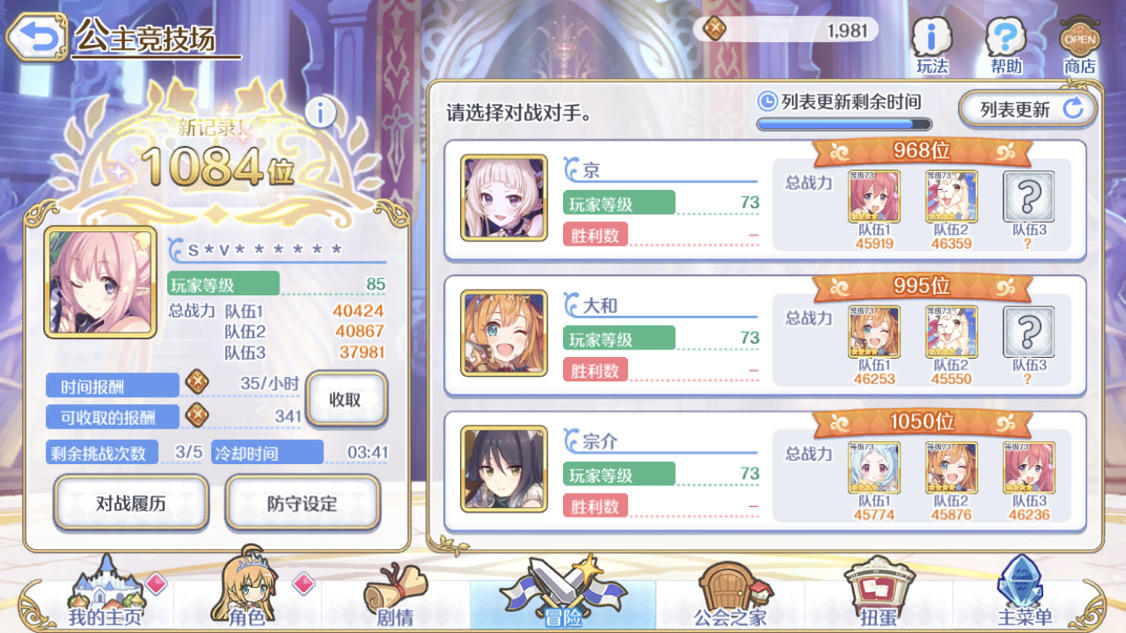Go back using the return arrow icon
The height and width of the screenshot is (633, 1126).
point(36,36)
